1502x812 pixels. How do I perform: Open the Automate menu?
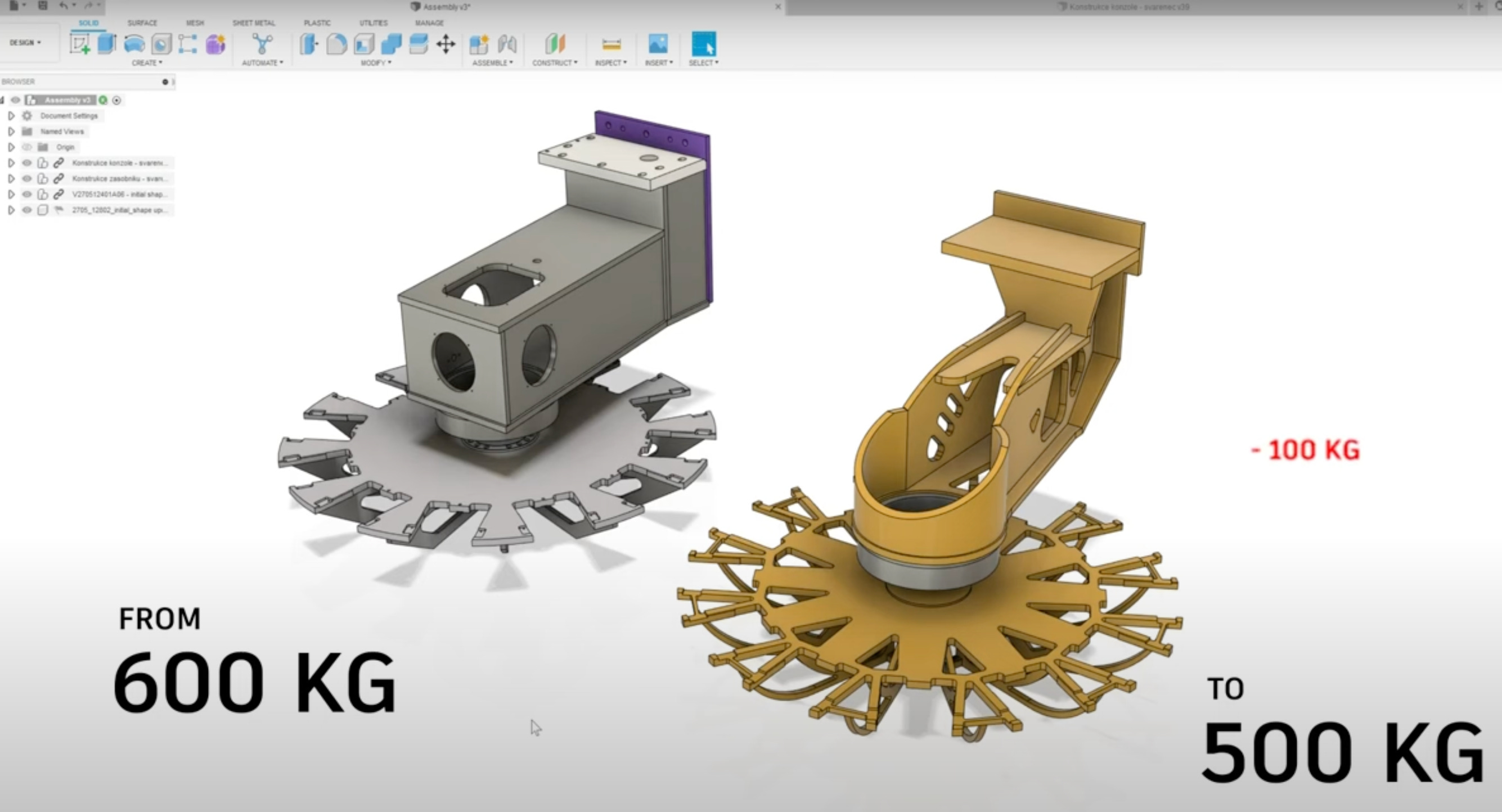[262, 62]
